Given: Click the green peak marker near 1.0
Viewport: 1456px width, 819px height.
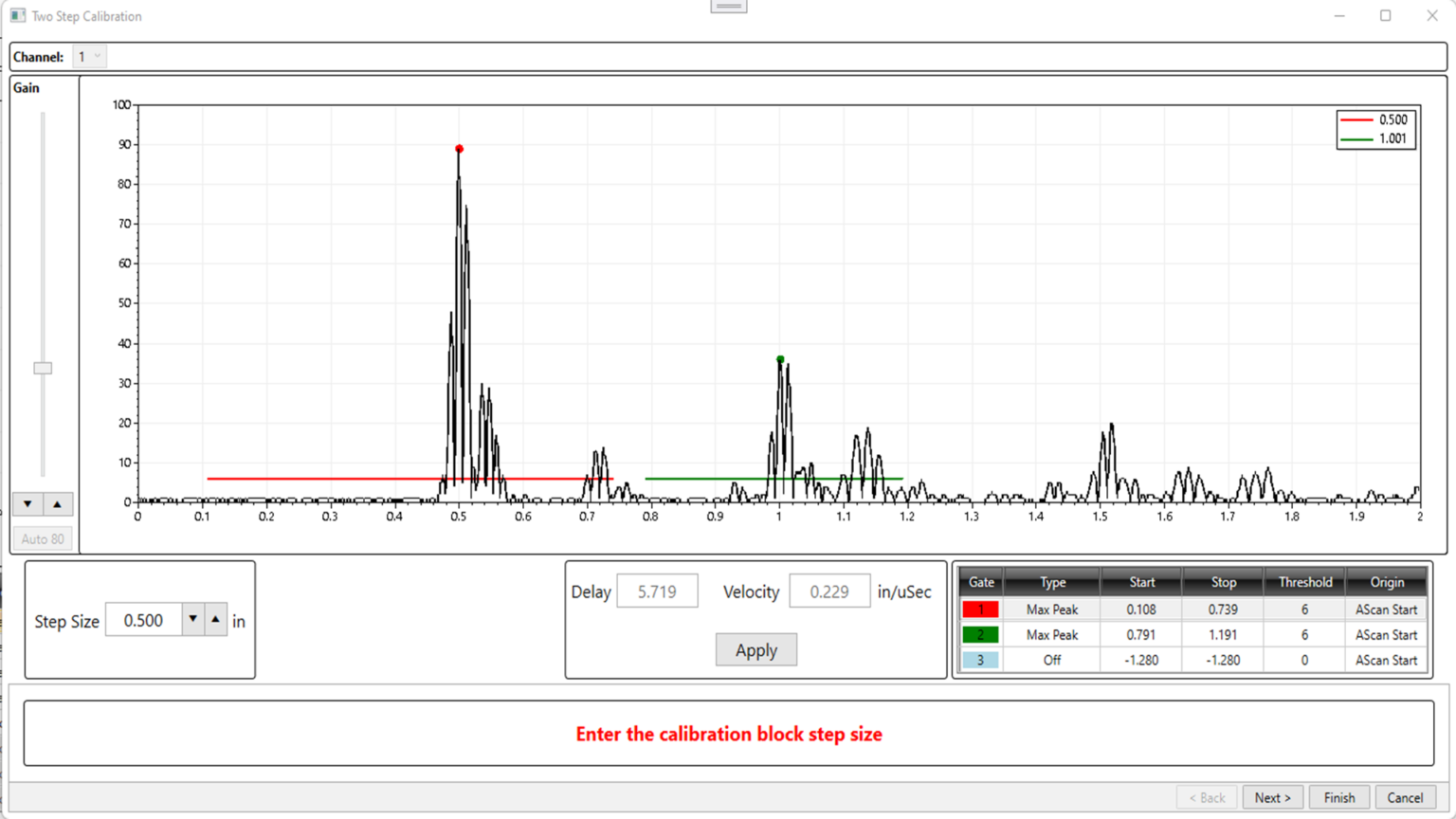Looking at the screenshot, I should pos(780,358).
